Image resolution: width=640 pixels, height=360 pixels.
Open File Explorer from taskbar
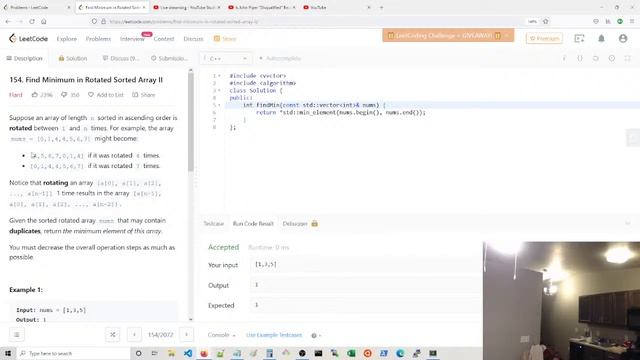pyautogui.click(x=171, y=353)
